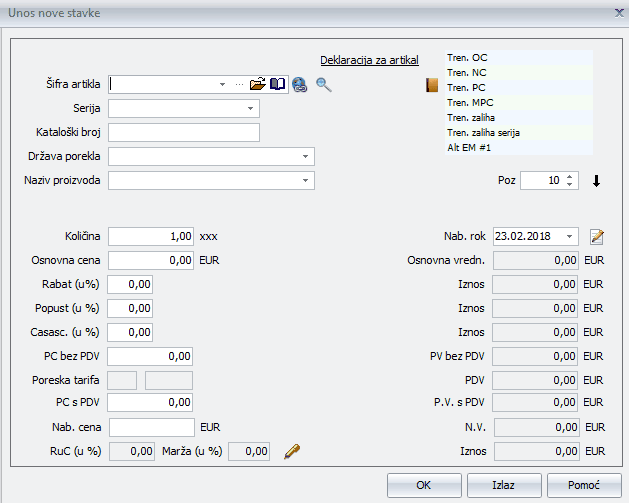Click the brown book icon near Tren. PC

click(x=432, y=86)
